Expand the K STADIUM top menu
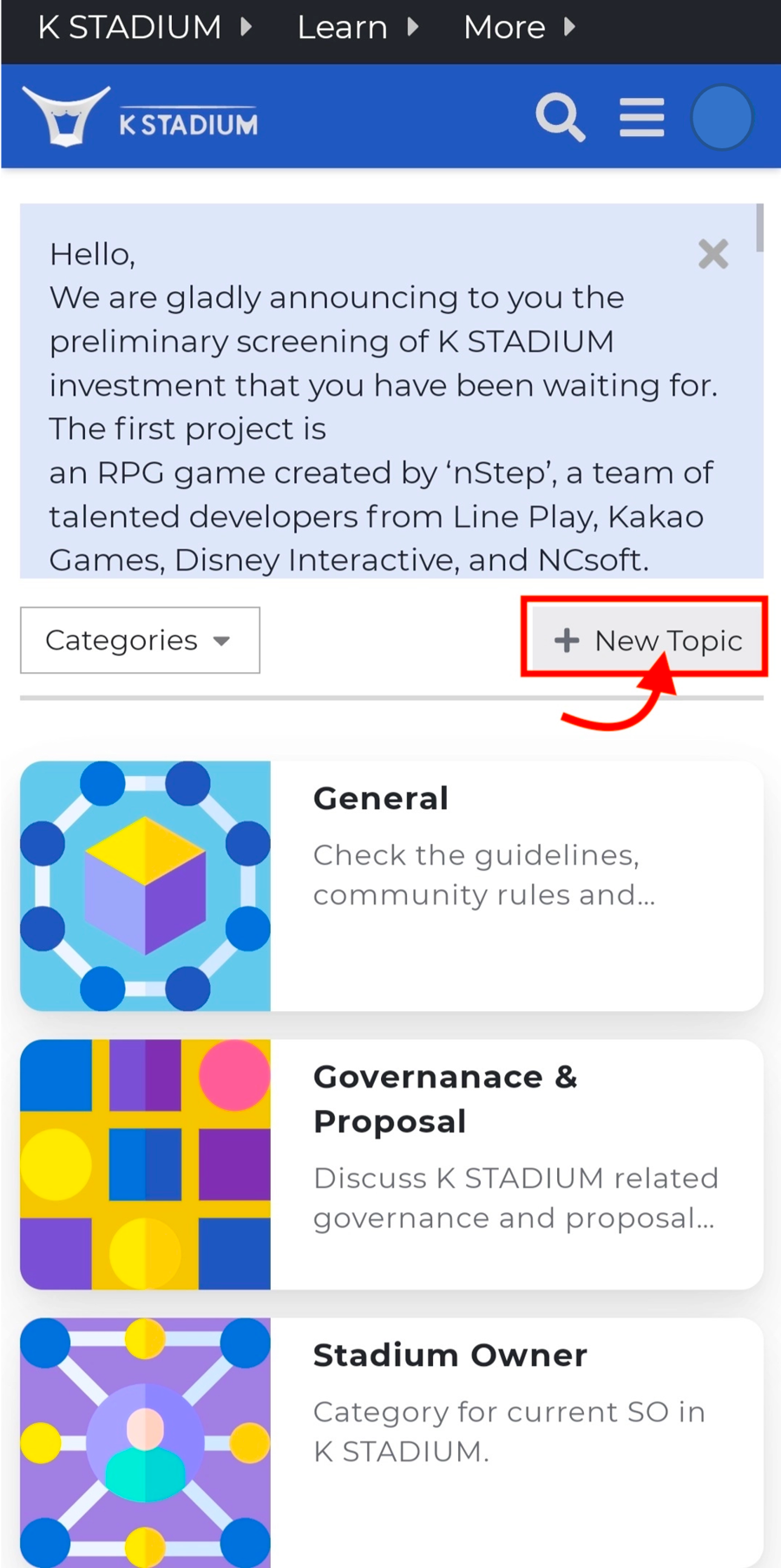 pyautogui.click(x=144, y=28)
